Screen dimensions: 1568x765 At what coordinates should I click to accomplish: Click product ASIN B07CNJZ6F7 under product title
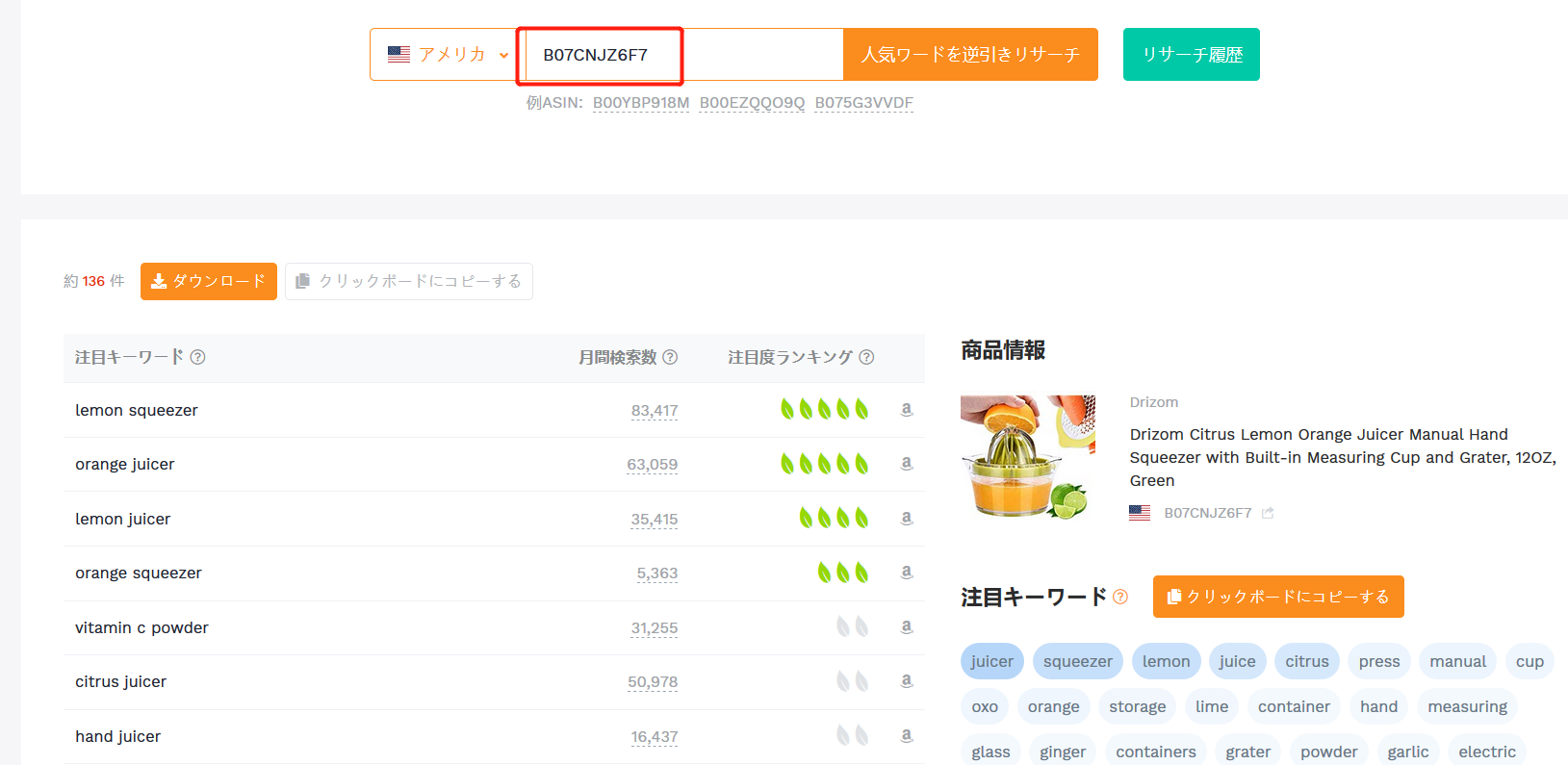point(1208,513)
